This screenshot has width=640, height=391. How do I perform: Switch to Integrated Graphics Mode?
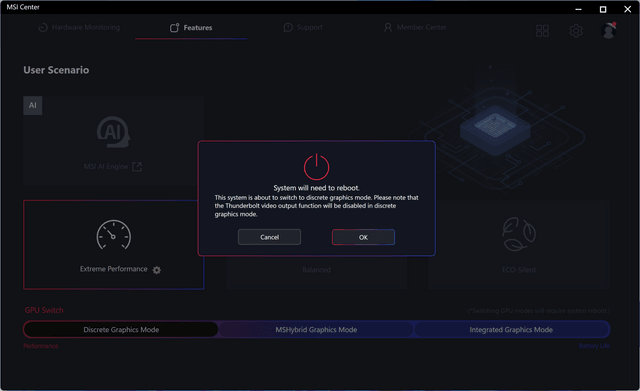click(511, 330)
